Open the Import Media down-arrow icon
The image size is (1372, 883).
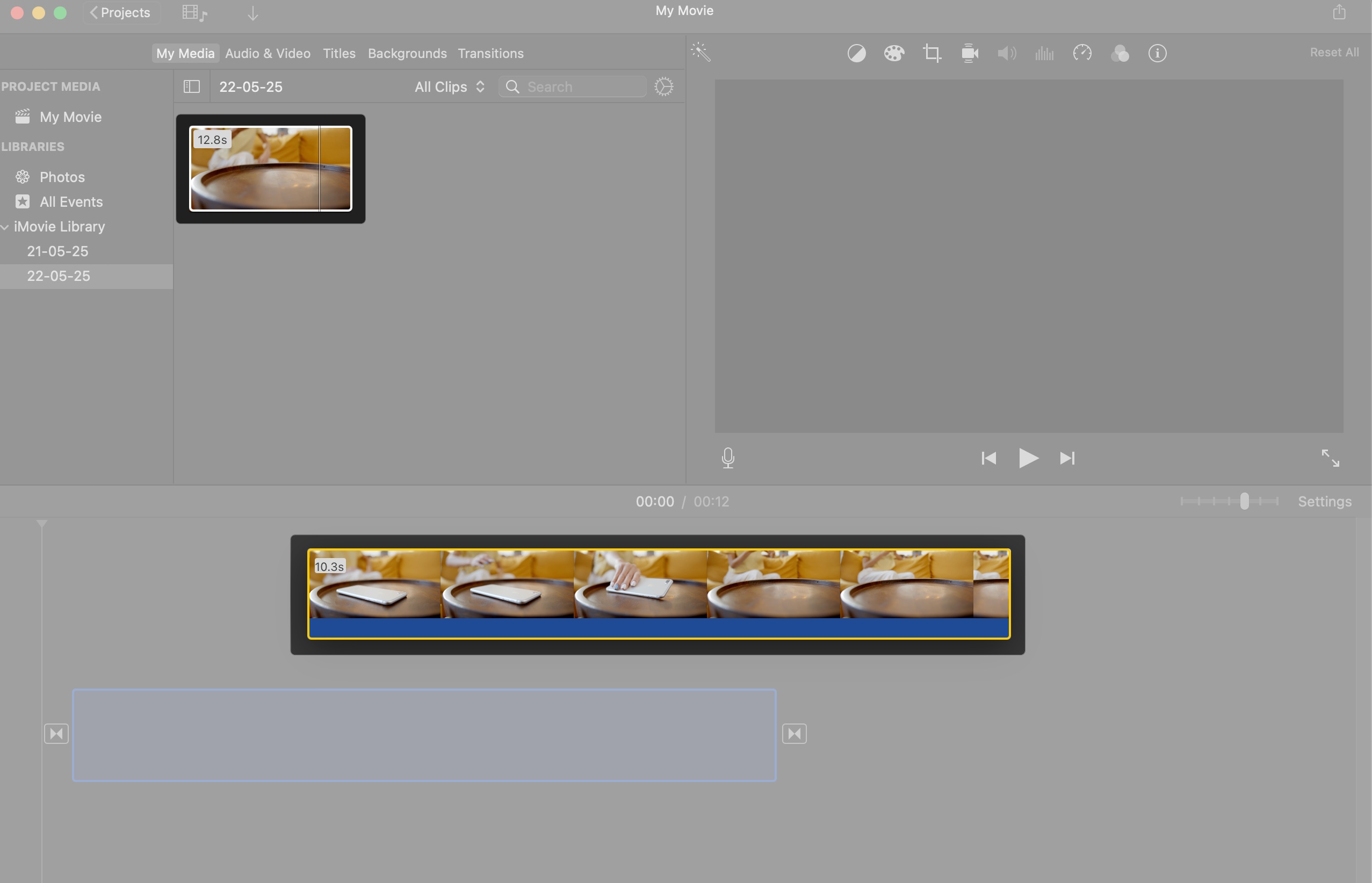tap(252, 12)
